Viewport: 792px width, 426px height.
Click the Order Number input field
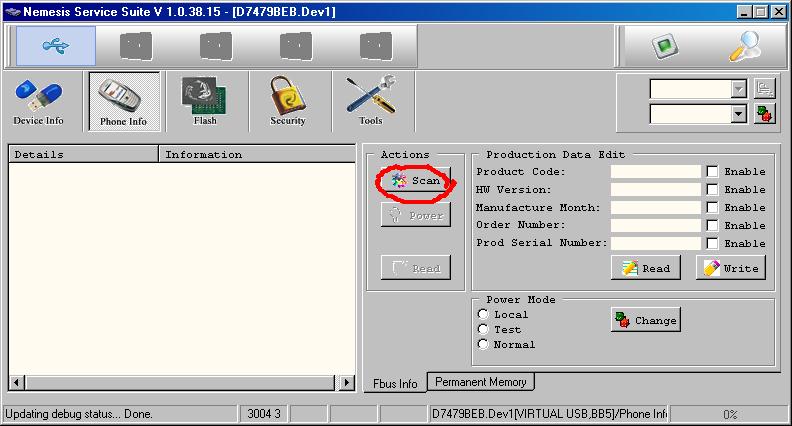tap(655, 225)
